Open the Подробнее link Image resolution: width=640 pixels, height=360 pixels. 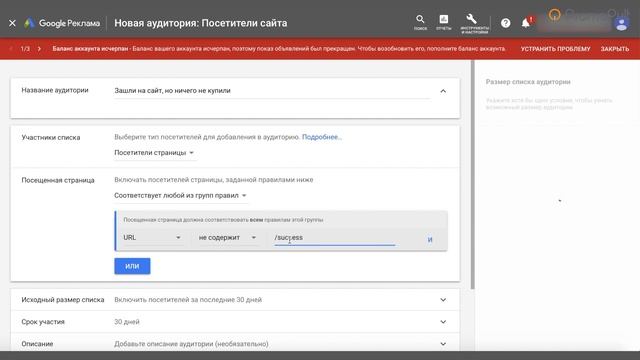322,137
